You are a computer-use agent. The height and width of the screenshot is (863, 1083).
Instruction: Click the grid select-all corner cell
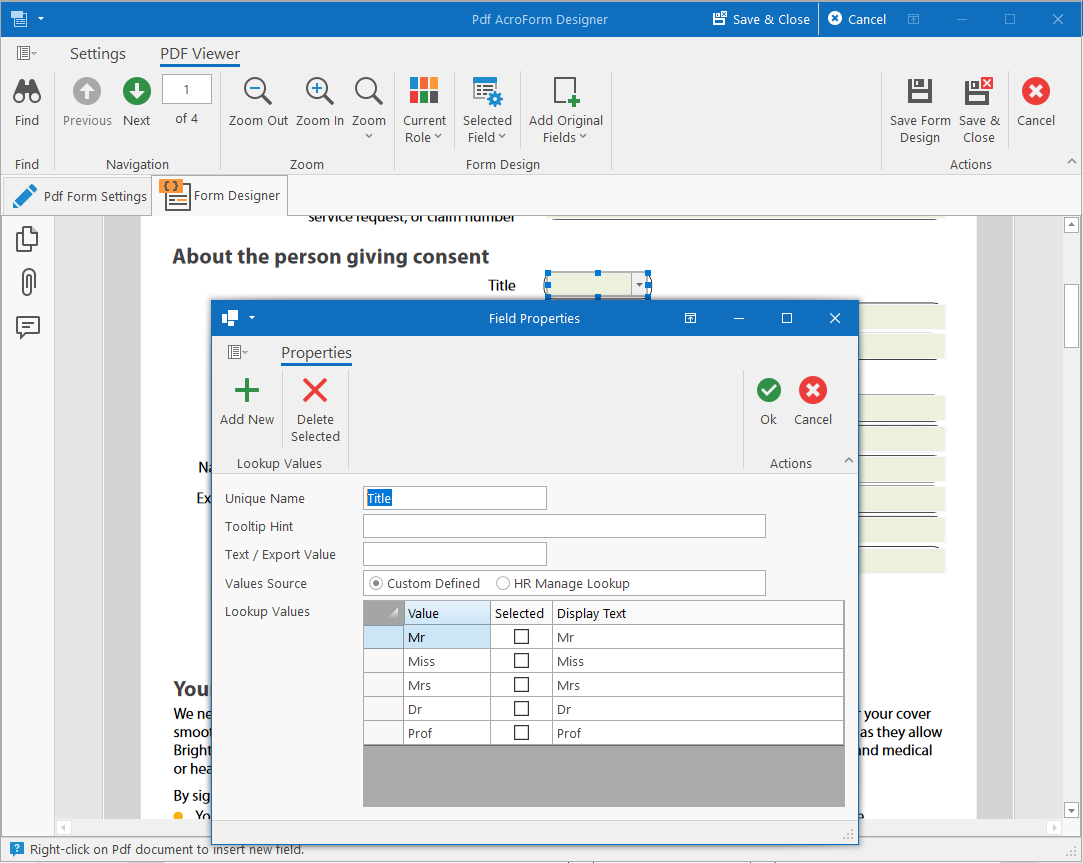383,613
